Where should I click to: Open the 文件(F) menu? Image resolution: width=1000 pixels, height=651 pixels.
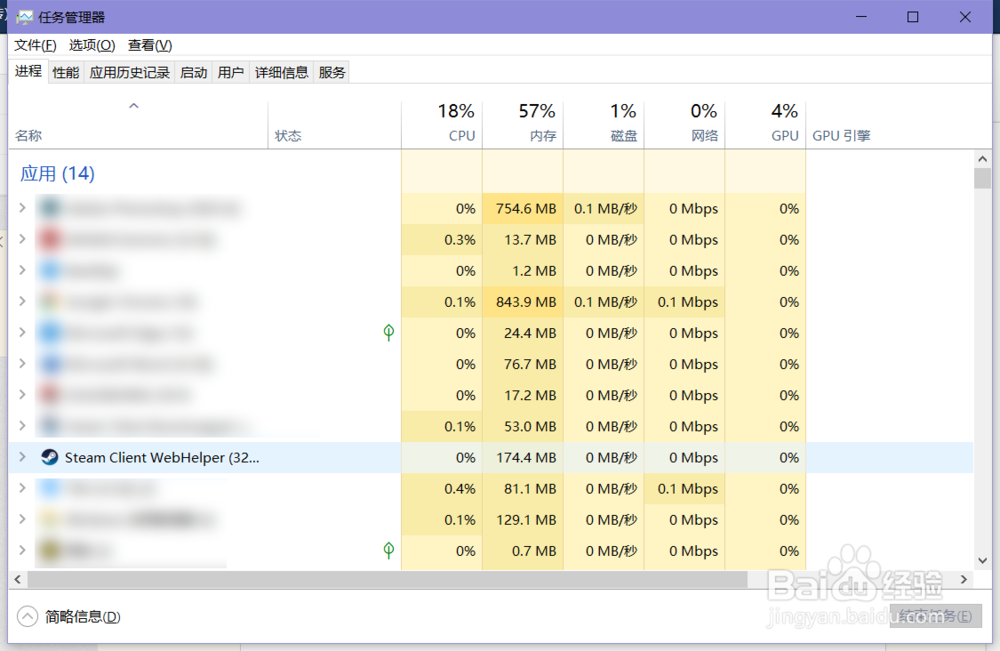(35, 45)
